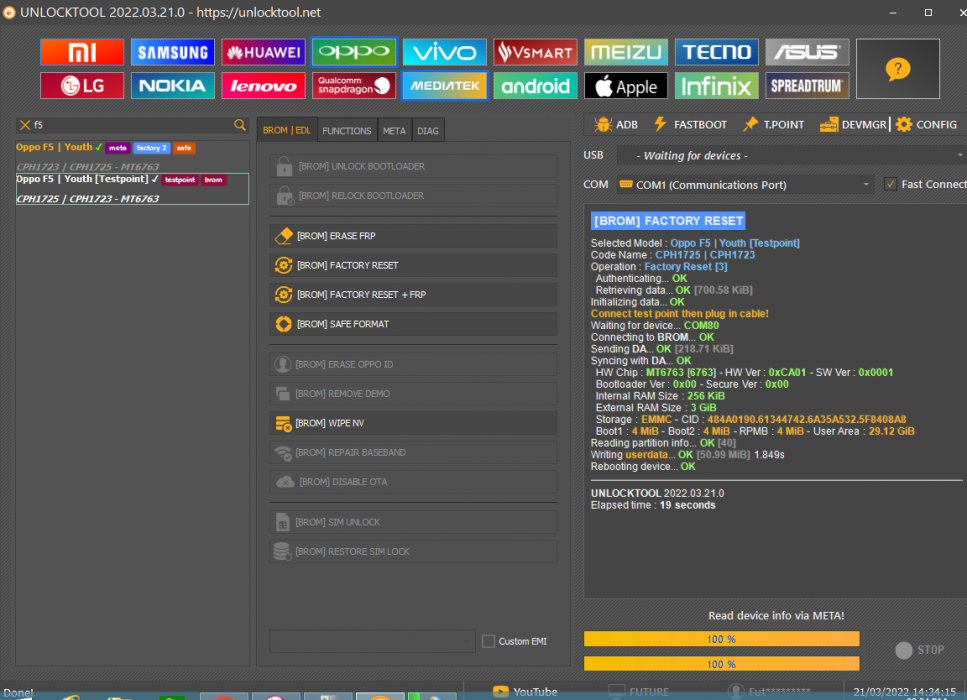Select the MediaTek chipset icon

coord(445,86)
